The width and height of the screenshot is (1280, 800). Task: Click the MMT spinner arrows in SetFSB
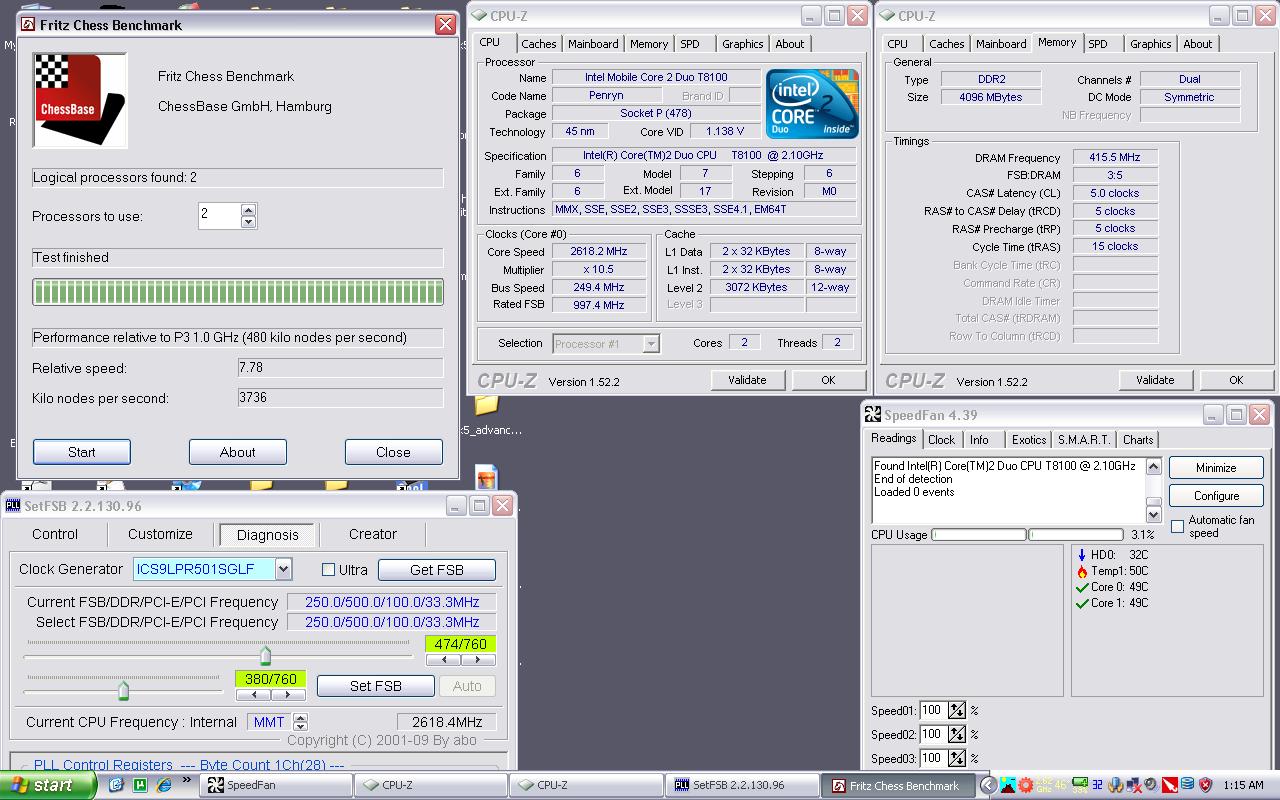300,722
